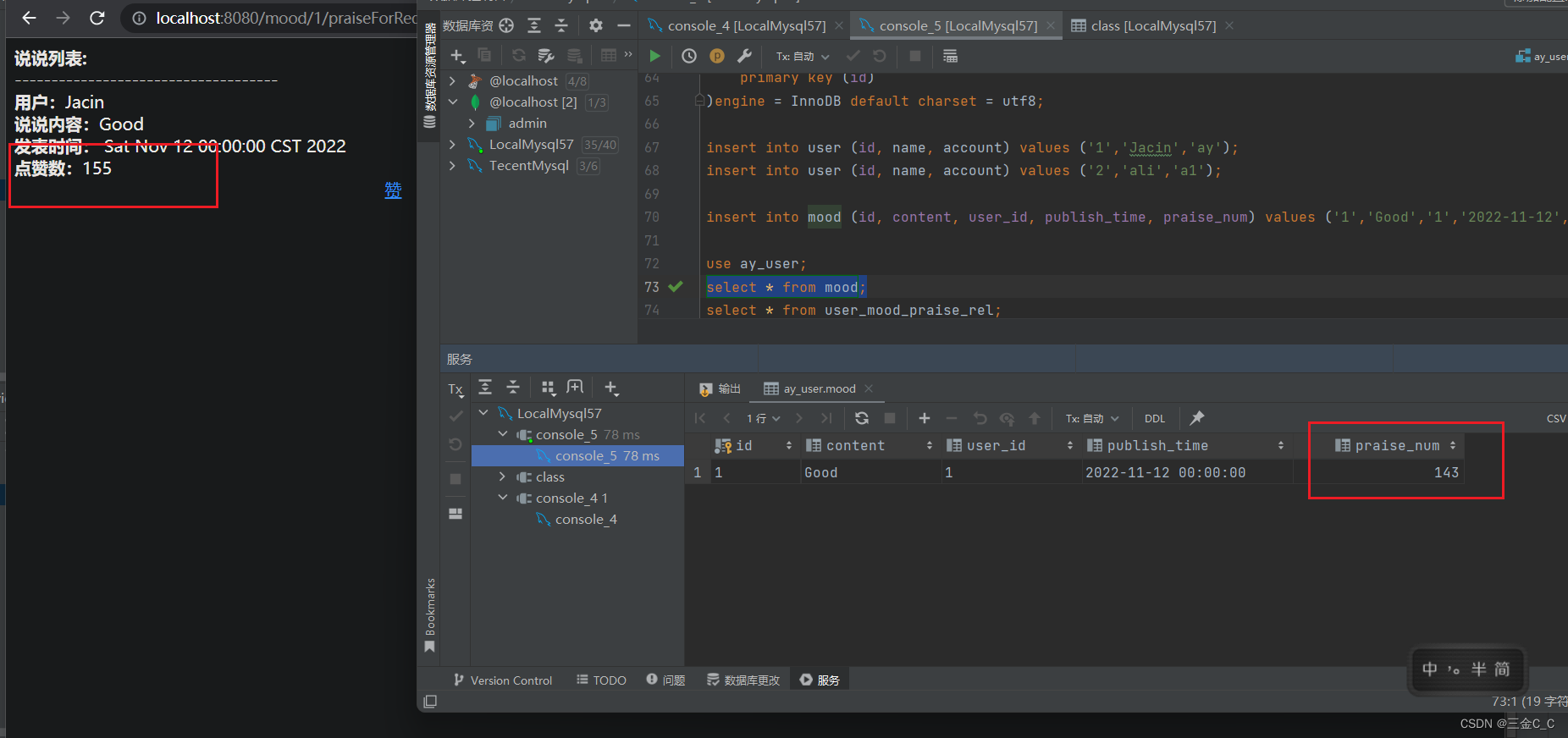Sort by praise_num column header
This screenshot has height=738, width=1568.
click(x=1396, y=445)
